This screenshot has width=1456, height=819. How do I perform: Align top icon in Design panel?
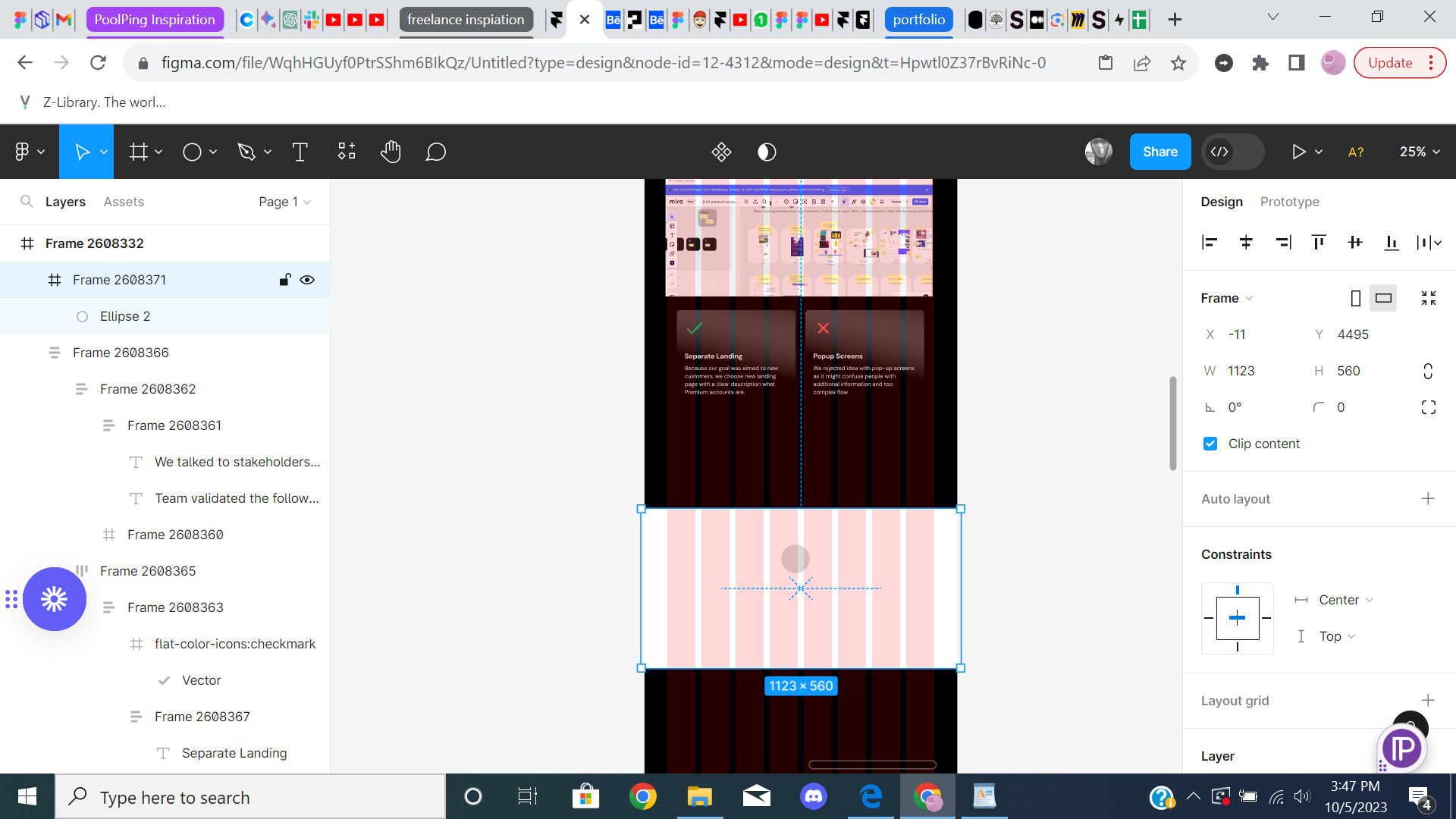(x=1319, y=243)
